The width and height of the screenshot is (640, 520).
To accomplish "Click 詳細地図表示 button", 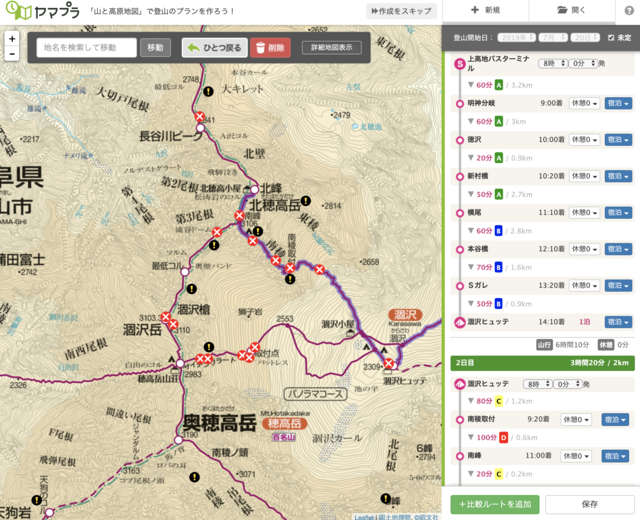I will tap(331, 48).
